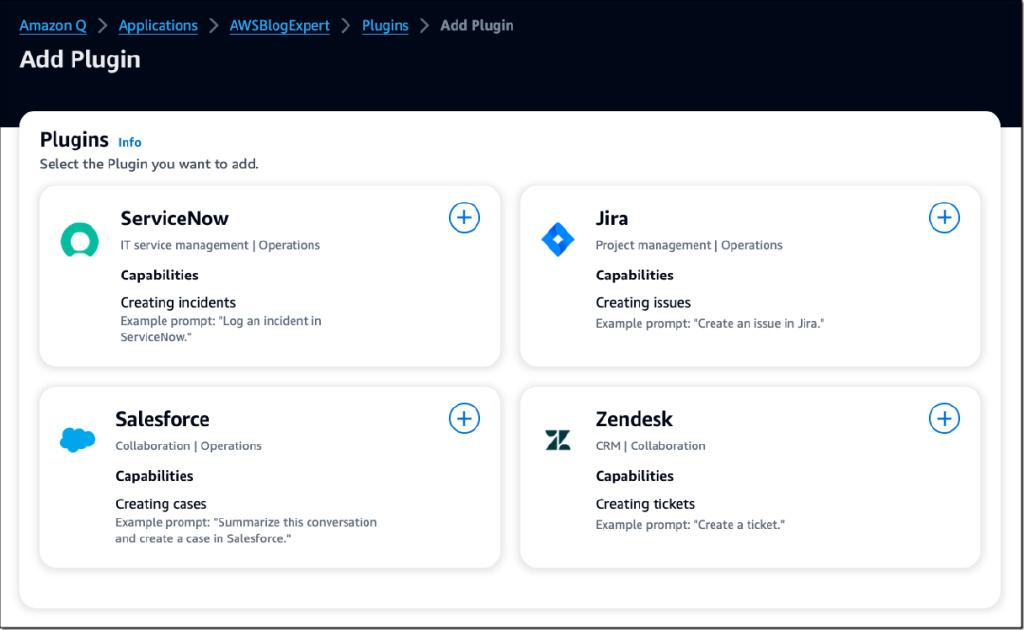Select the Salesforce card title
This screenshot has height=630, width=1024.
(x=162, y=419)
